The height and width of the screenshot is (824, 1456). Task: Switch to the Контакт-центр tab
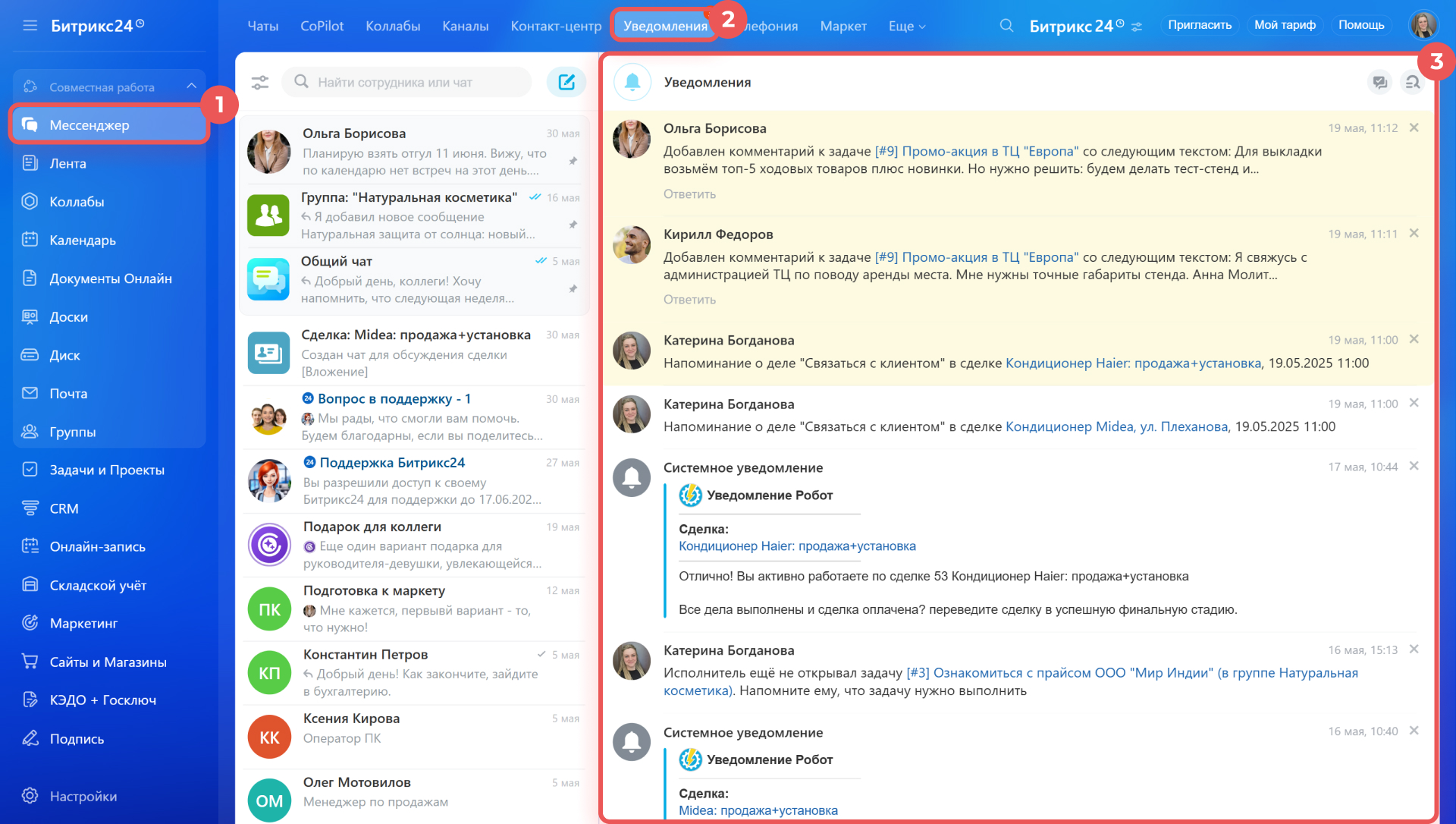[x=556, y=26]
